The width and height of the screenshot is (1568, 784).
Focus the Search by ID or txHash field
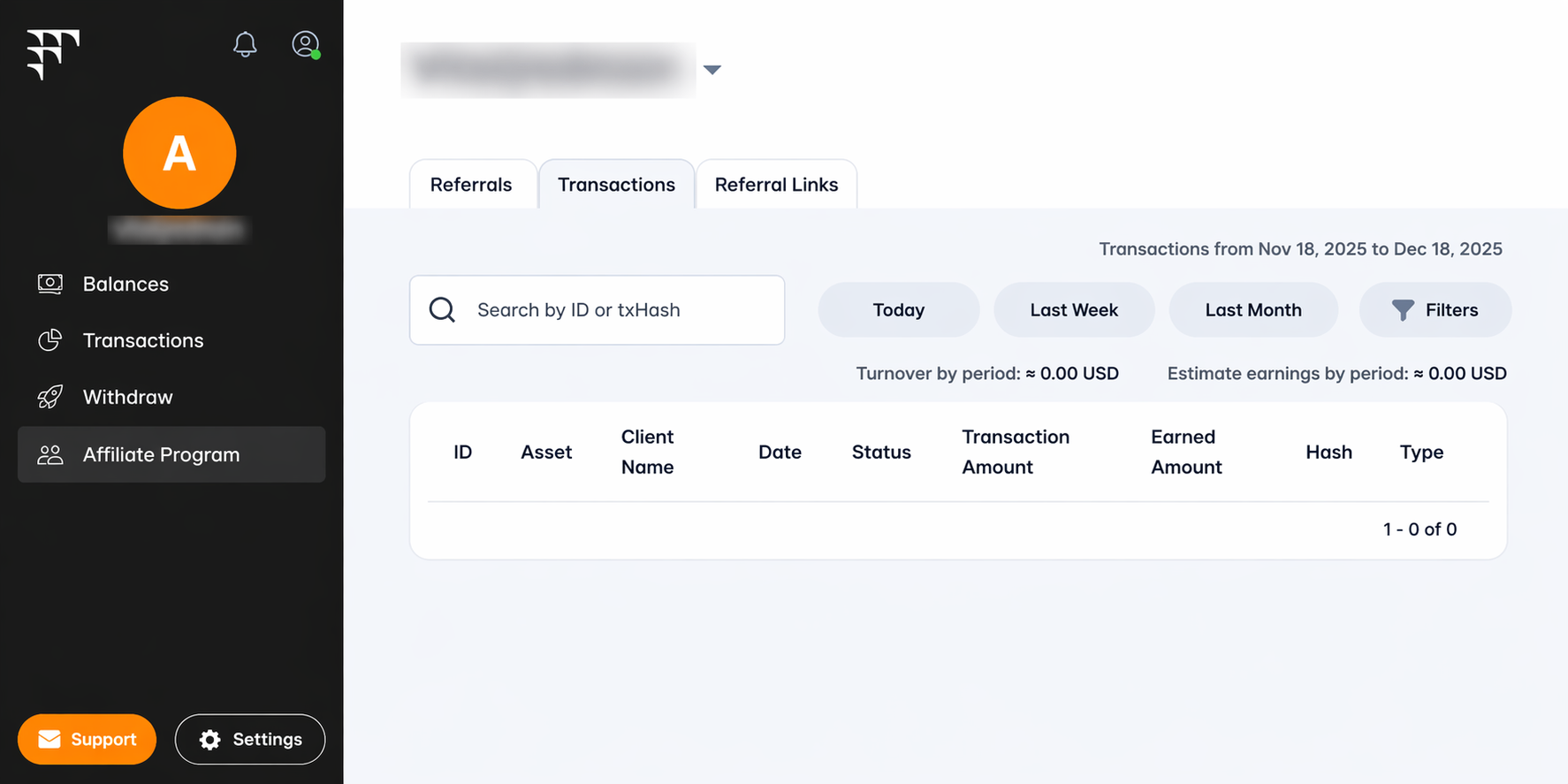597,310
